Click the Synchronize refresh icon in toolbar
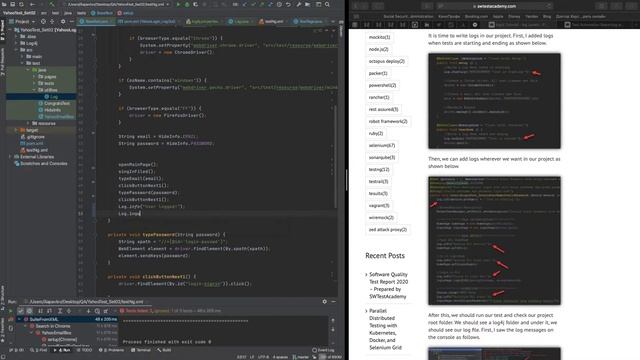Viewport: 640px width, 360px height. pyautogui.click(x=21, y=4)
